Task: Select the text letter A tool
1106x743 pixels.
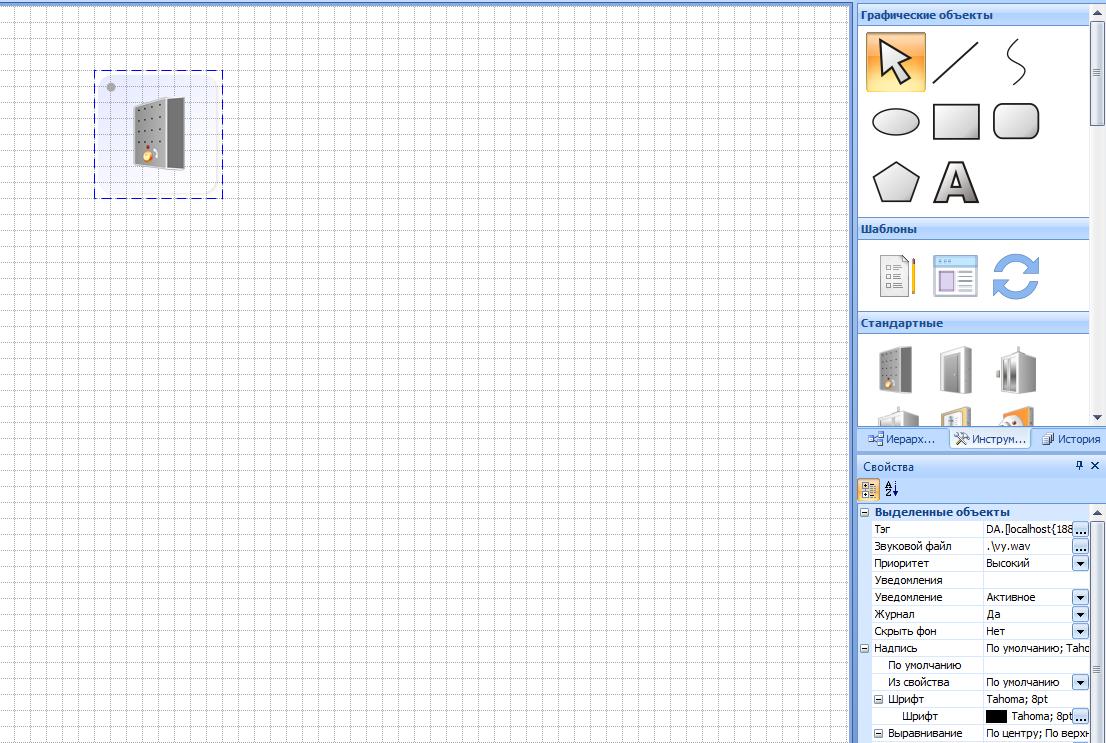Action: 956,183
